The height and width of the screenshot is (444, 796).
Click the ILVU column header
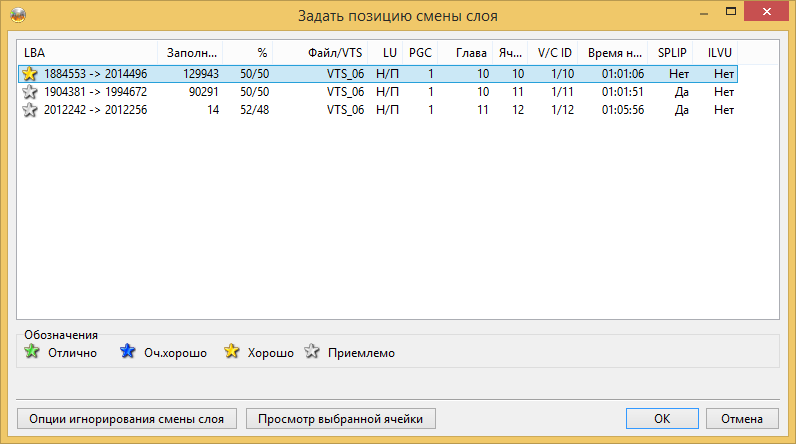coord(718,51)
